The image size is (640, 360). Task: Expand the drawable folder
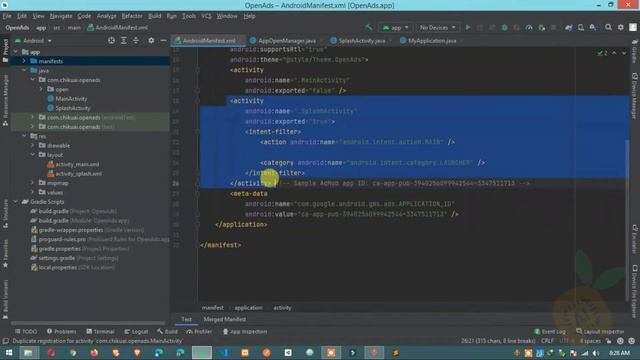click(33, 145)
